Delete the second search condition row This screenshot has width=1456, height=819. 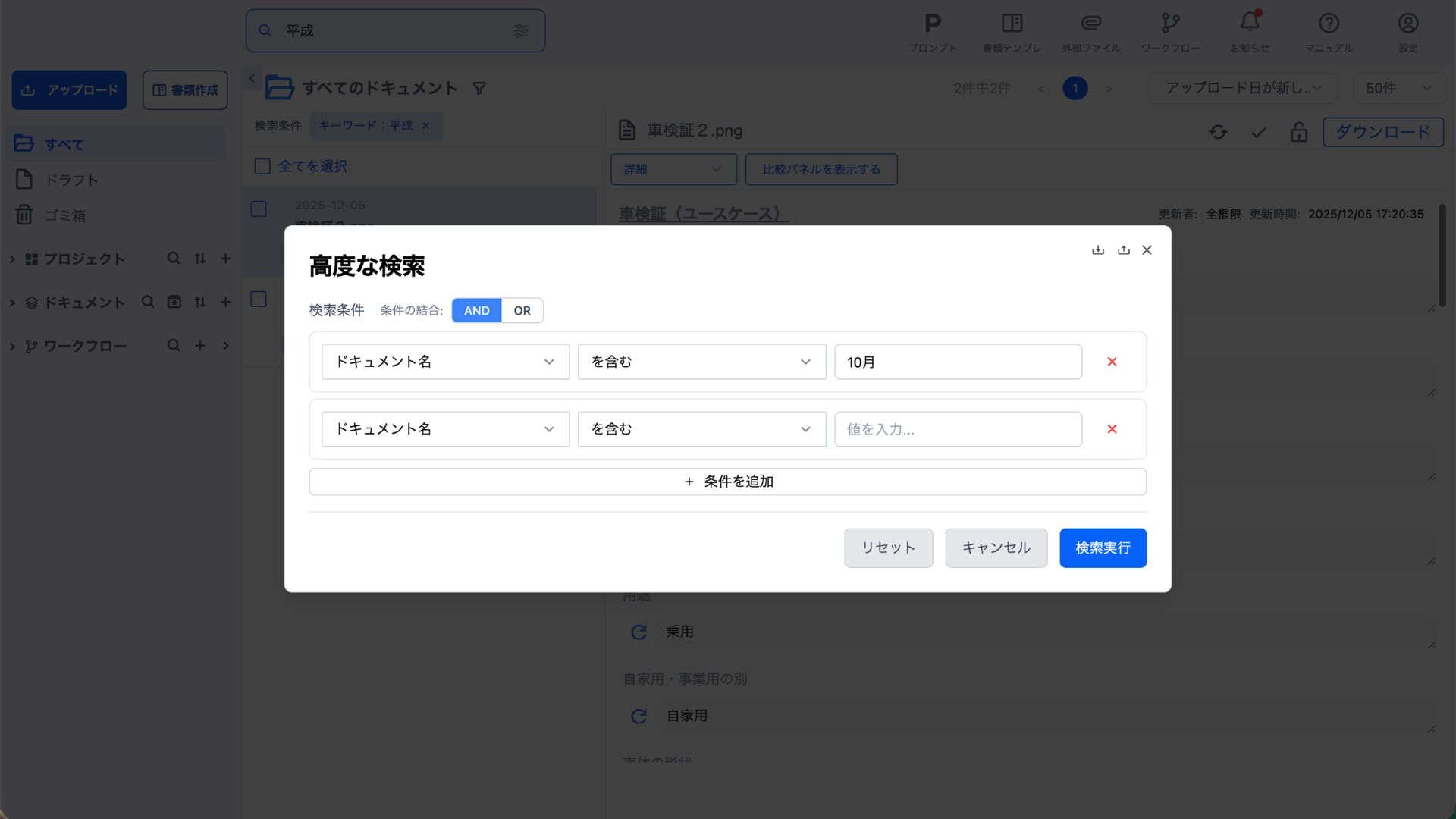(x=1112, y=429)
